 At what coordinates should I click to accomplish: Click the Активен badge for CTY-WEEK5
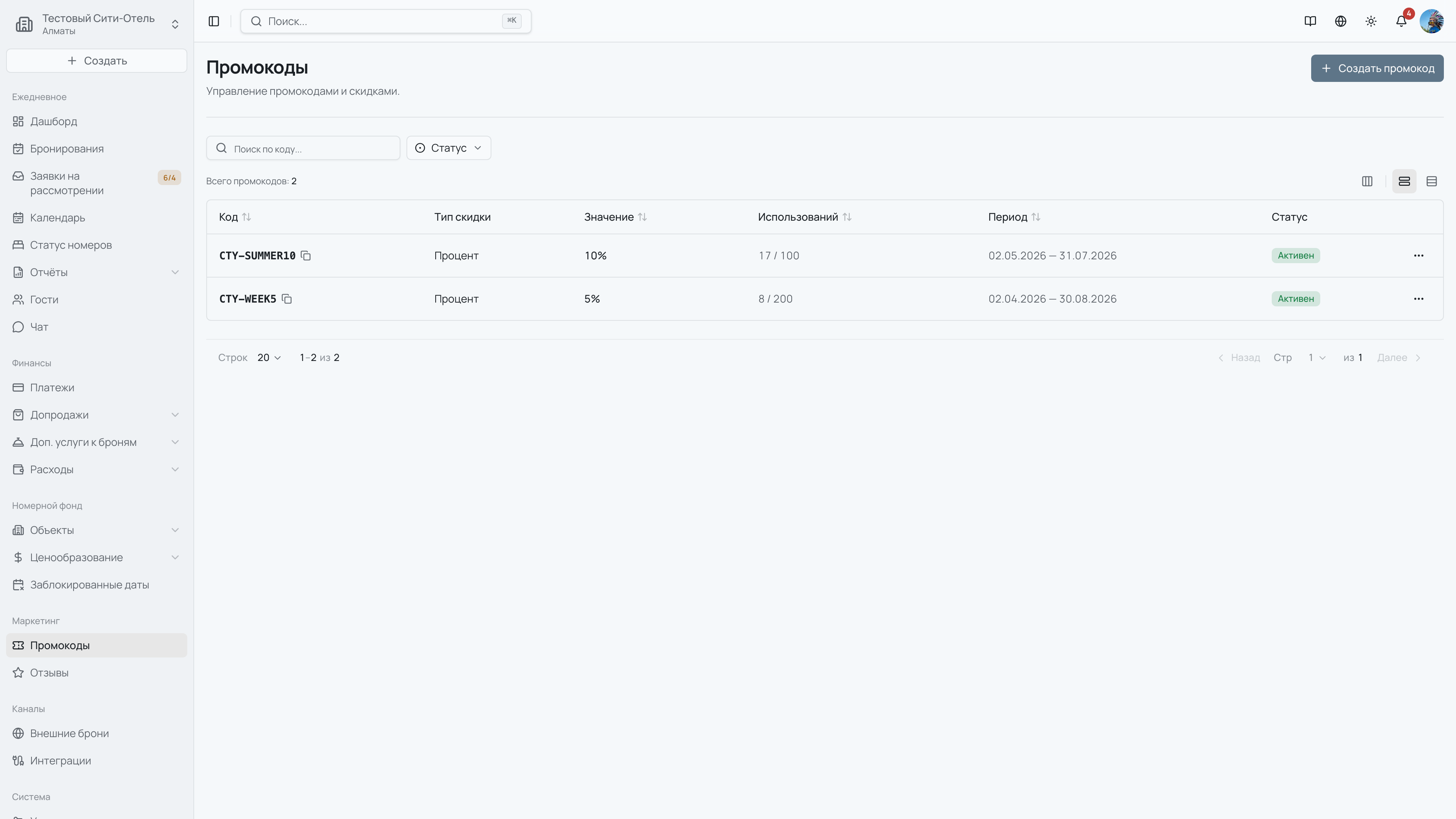(x=1296, y=298)
